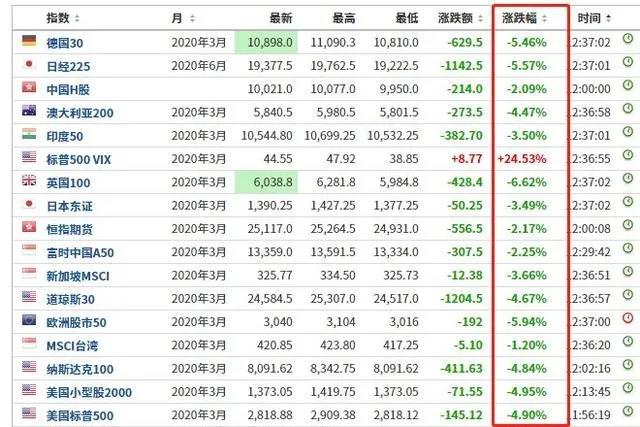The width and height of the screenshot is (640, 427).
Task: Sort the table by 指数 column arrows
Action: (x=78, y=18)
